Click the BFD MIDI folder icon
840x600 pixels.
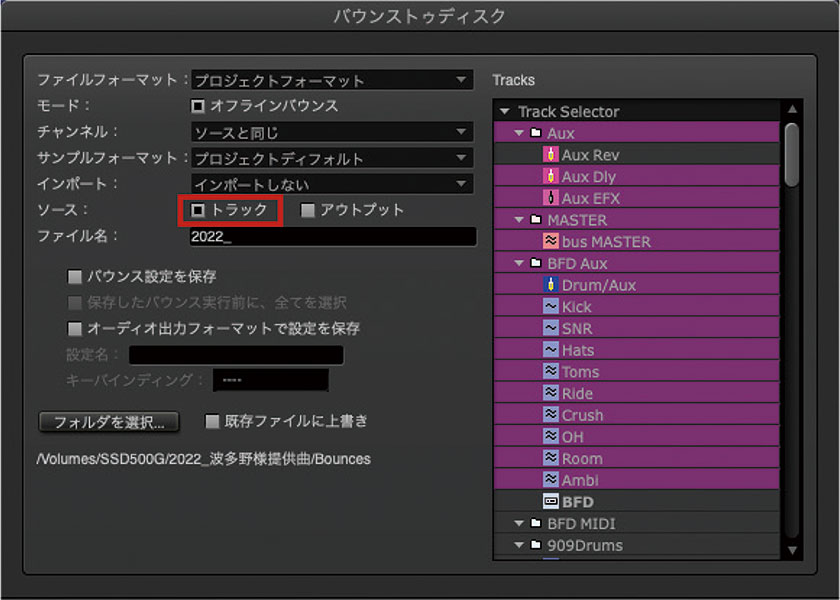click(x=535, y=523)
